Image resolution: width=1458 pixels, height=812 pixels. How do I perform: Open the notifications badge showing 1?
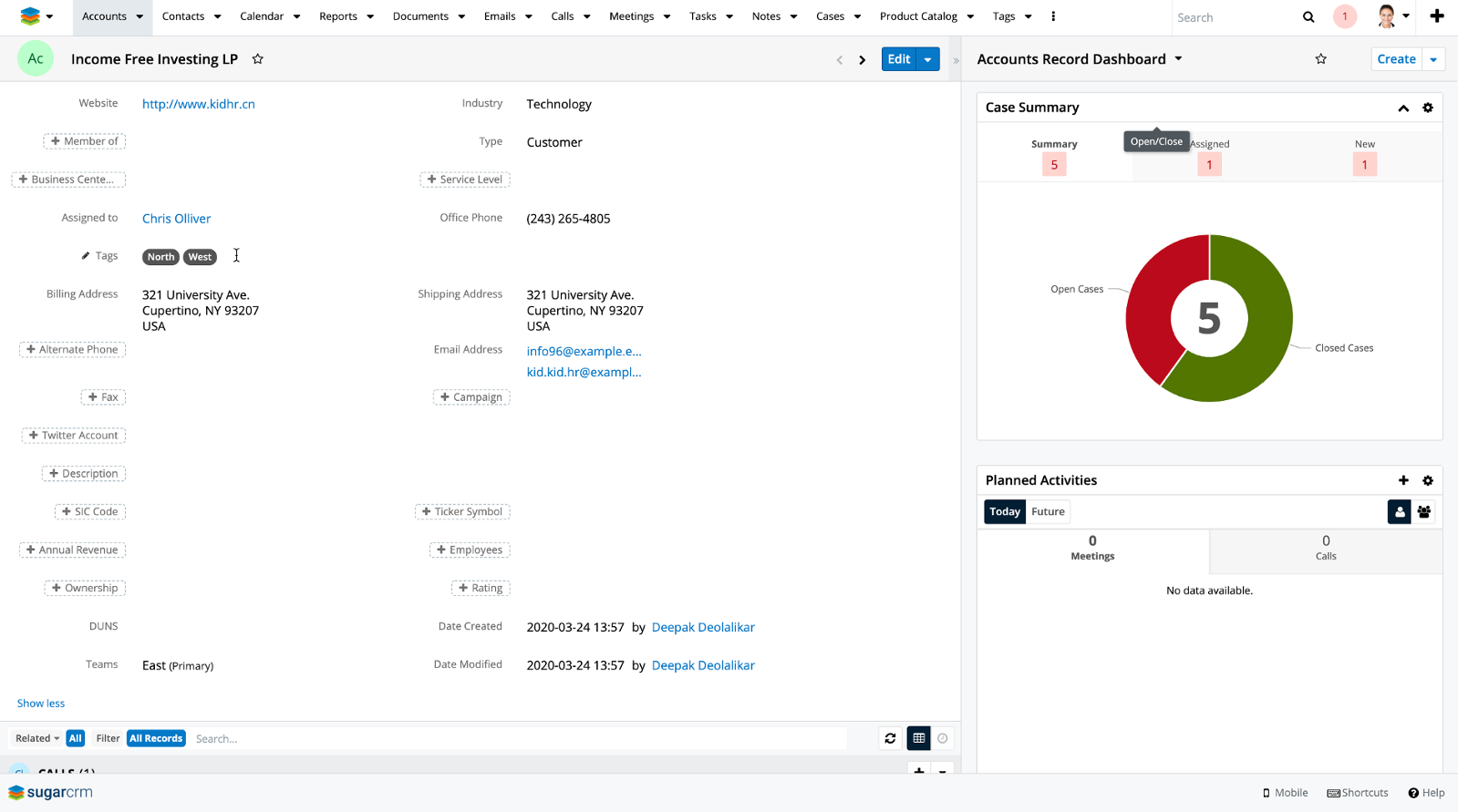pos(1344,16)
